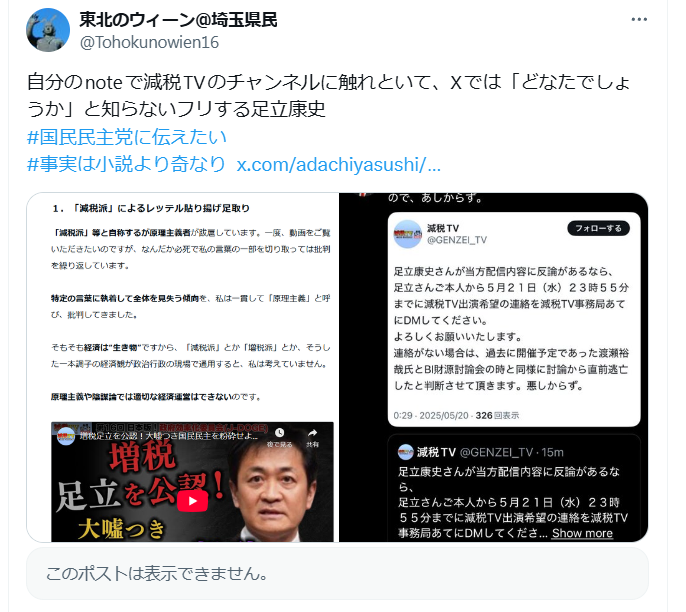
Task: Play the YouTube video thumbnail
Action: tap(192, 501)
